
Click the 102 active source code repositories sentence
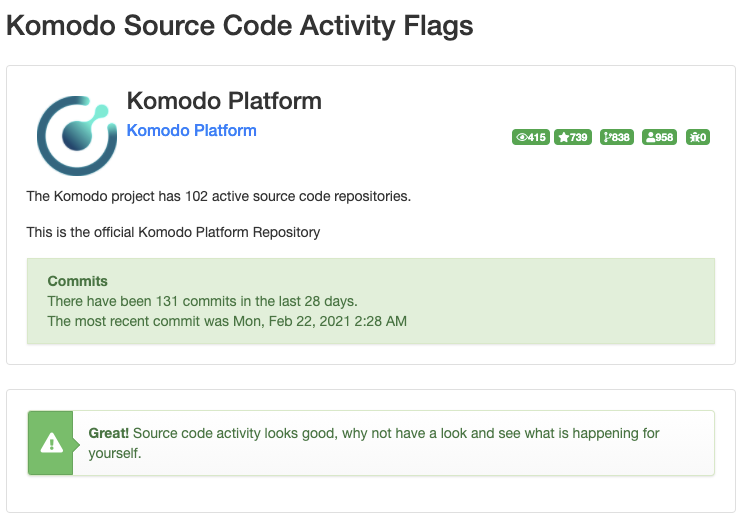[x=219, y=196]
